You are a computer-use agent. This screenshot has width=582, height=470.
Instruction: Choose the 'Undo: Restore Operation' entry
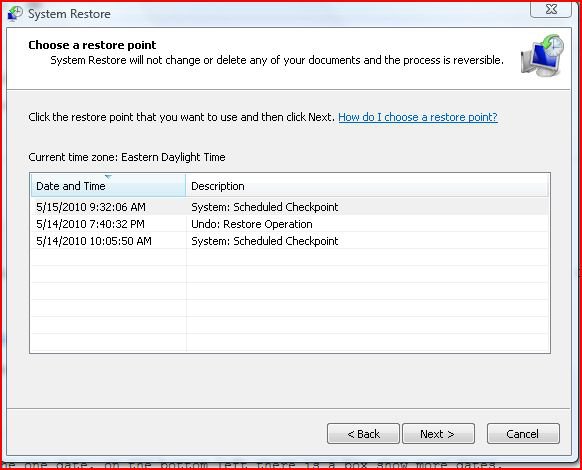coord(252,224)
